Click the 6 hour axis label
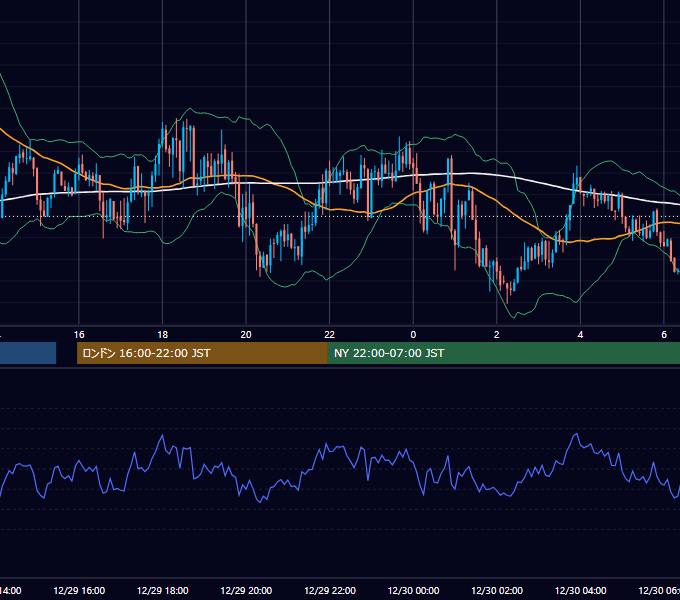Image resolution: width=680 pixels, height=600 pixels. coord(664,335)
